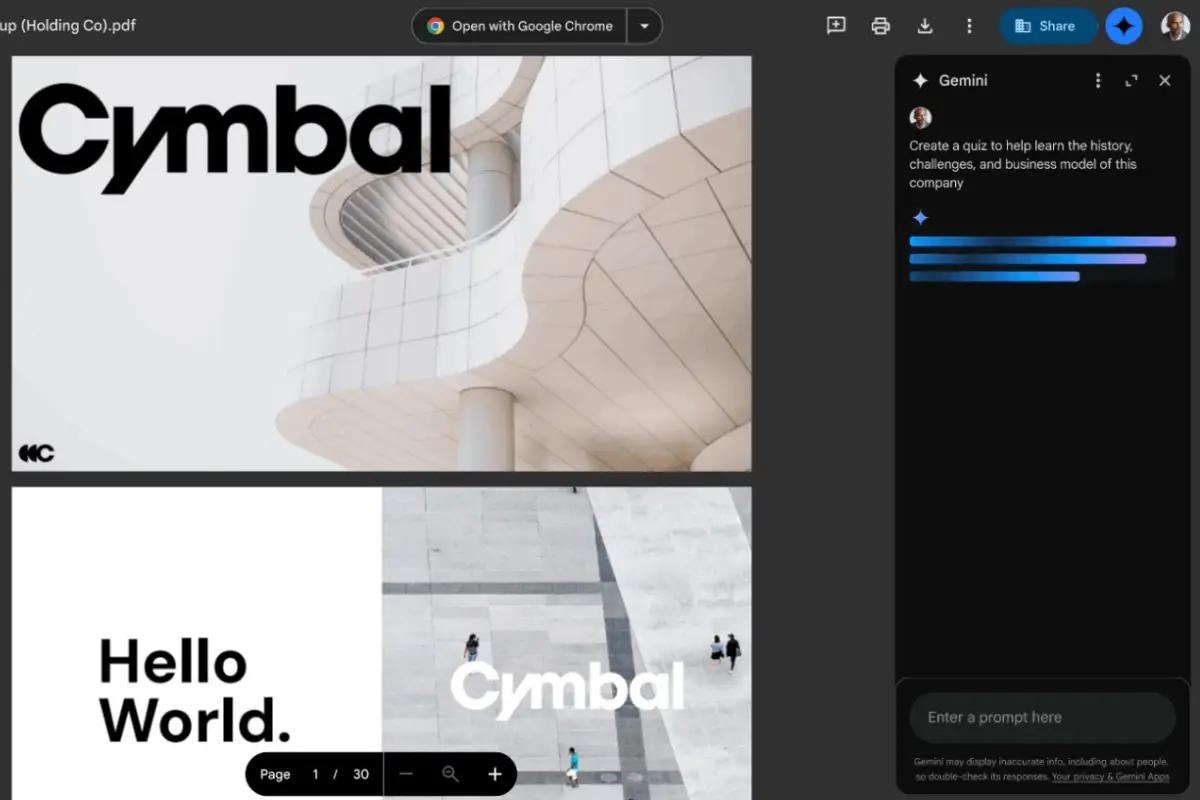Click the add comment icon
This screenshot has height=800, width=1200.
click(x=836, y=26)
